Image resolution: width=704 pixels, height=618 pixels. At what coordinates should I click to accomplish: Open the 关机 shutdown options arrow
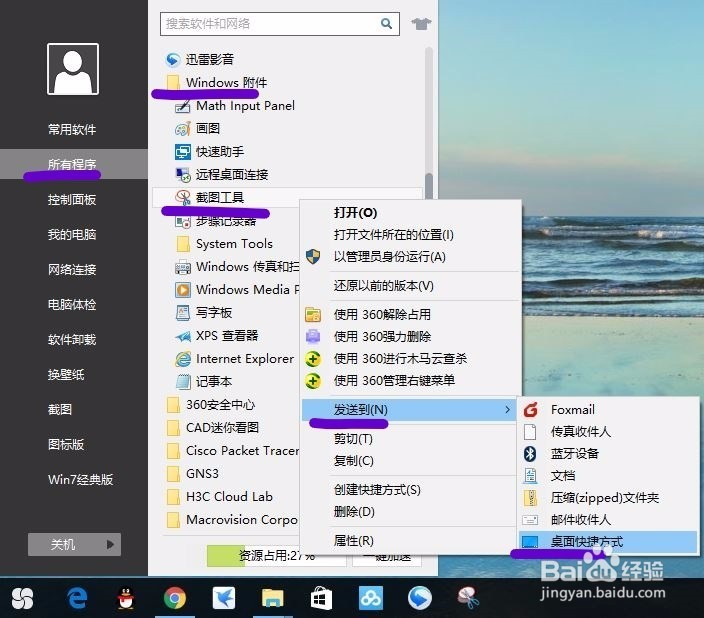pyautogui.click(x=110, y=544)
